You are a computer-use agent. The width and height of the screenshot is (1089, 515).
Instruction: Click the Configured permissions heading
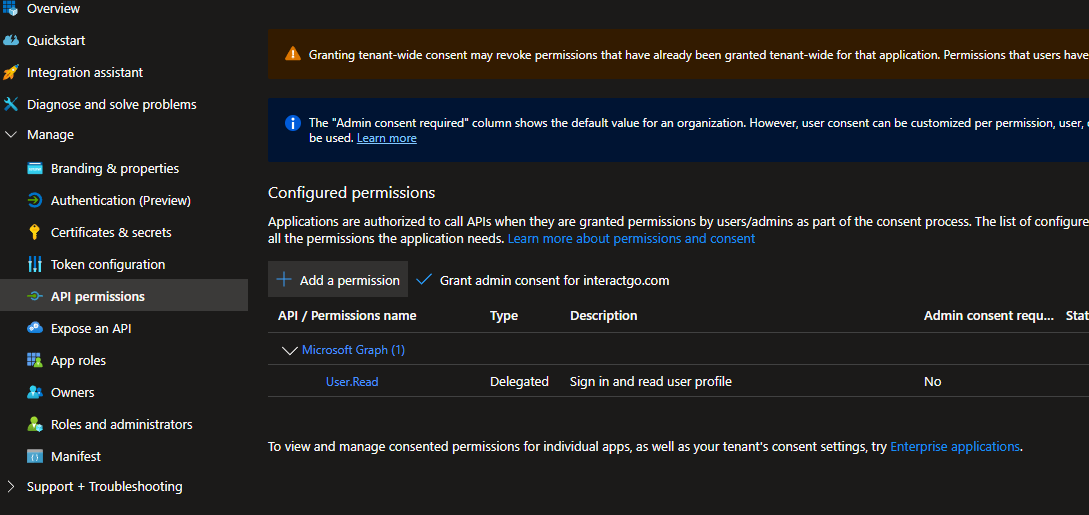point(351,192)
